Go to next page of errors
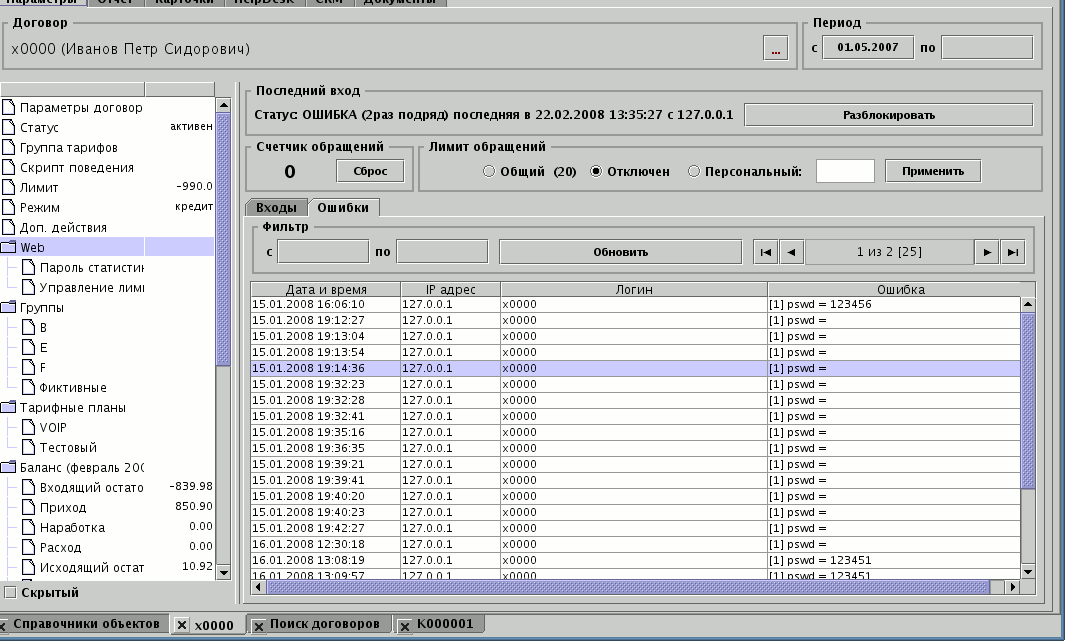 click(x=987, y=252)
